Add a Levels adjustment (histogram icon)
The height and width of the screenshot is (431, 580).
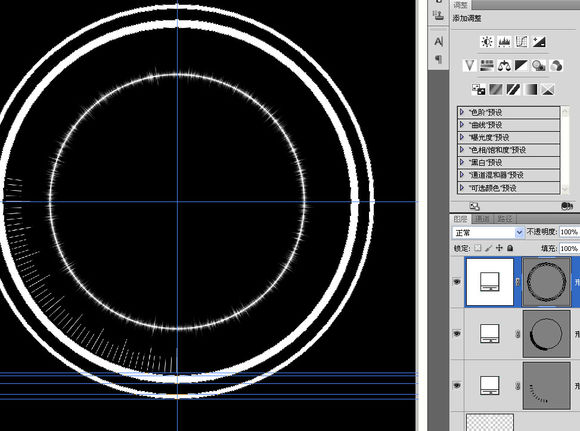click(504, 42)
